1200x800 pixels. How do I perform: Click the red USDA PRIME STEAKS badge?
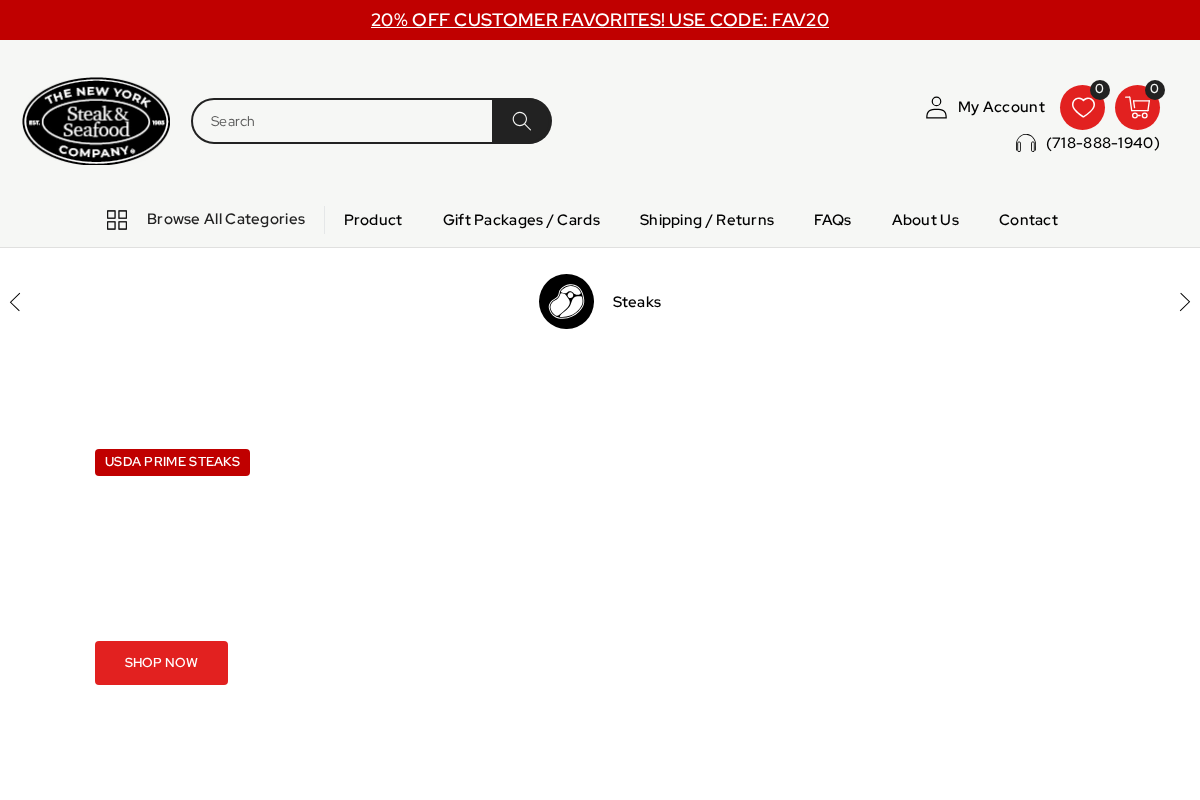point(172,462)
